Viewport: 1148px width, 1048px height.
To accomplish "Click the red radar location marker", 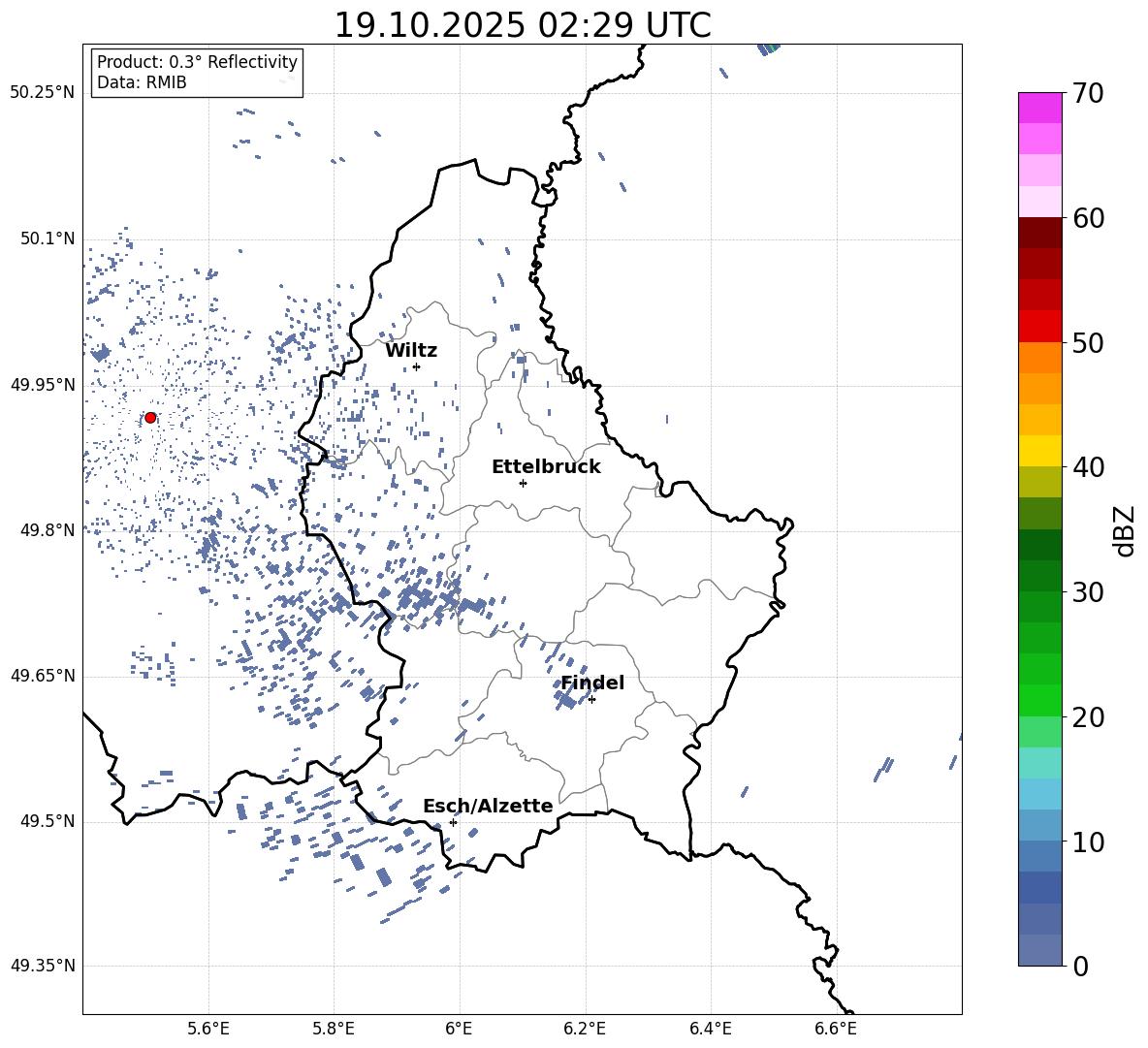I will click(x=150, y=417).
